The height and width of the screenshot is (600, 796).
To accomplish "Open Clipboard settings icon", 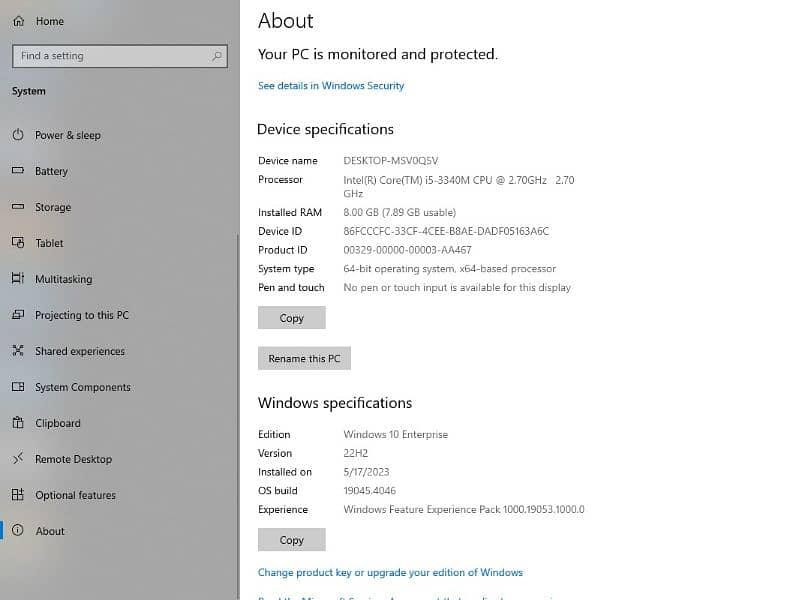I will tap(18, 423).
